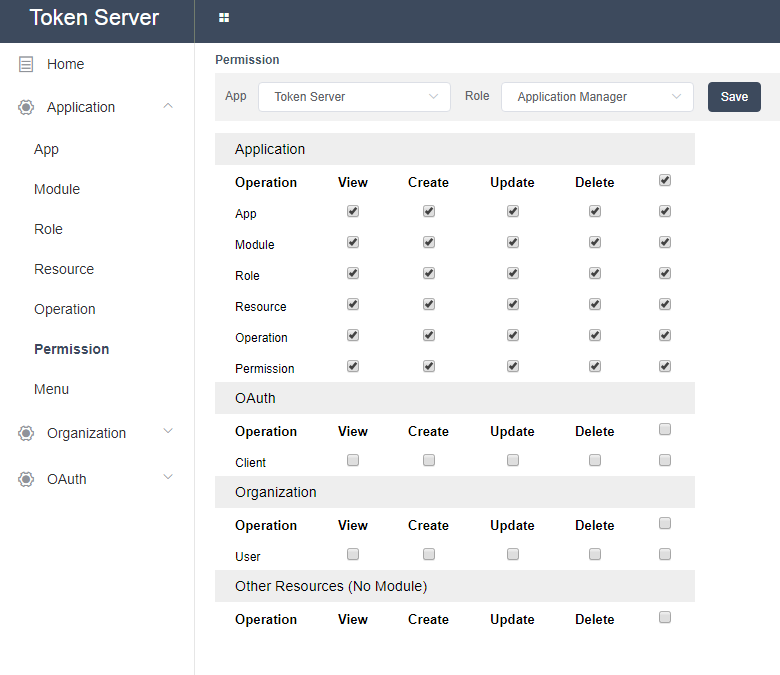
Task: Uncheck Delete permission for Module row
Action: [x=595, y=242]
